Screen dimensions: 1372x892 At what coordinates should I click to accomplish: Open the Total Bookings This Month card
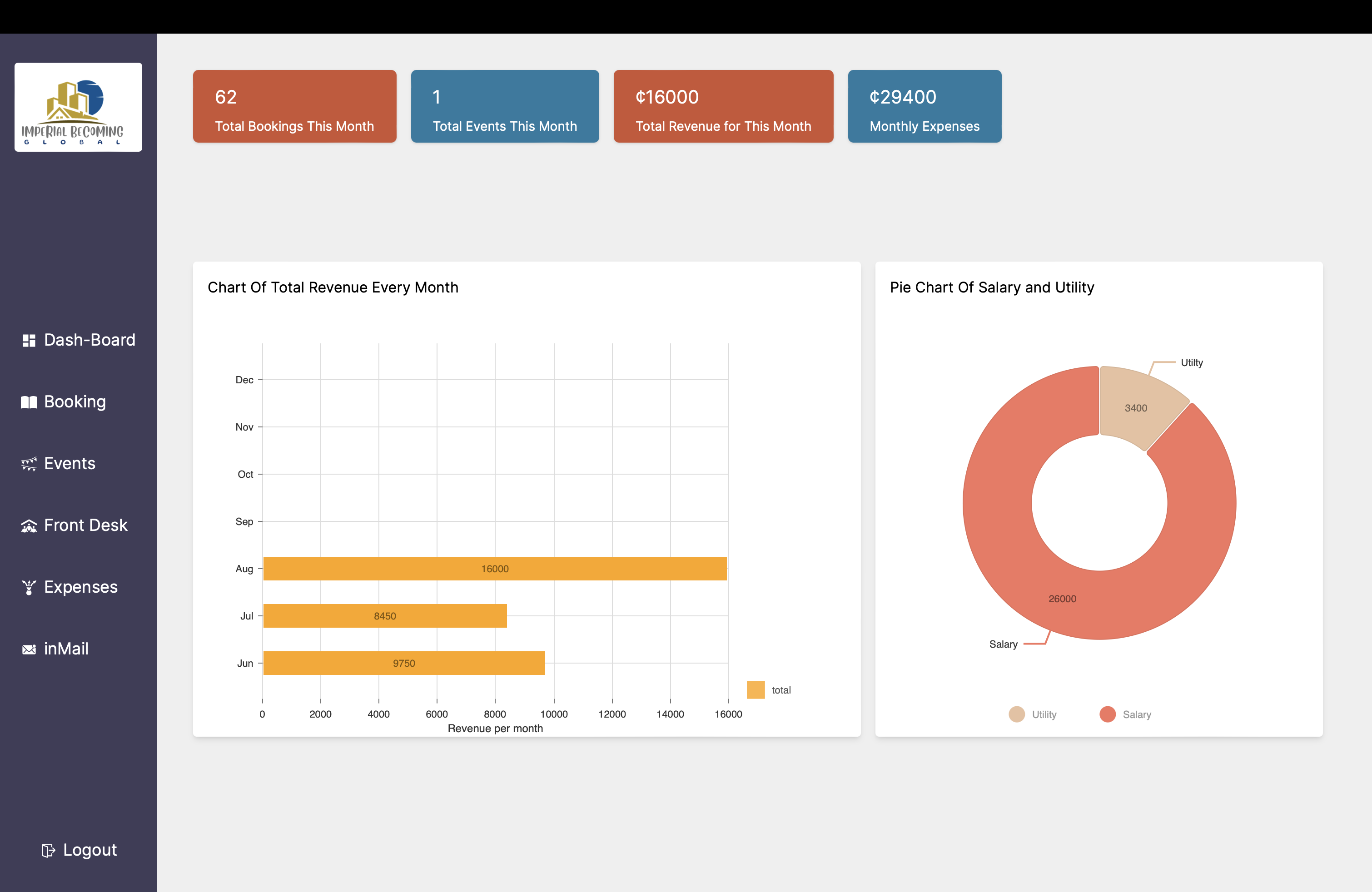[x=294, y=107]
